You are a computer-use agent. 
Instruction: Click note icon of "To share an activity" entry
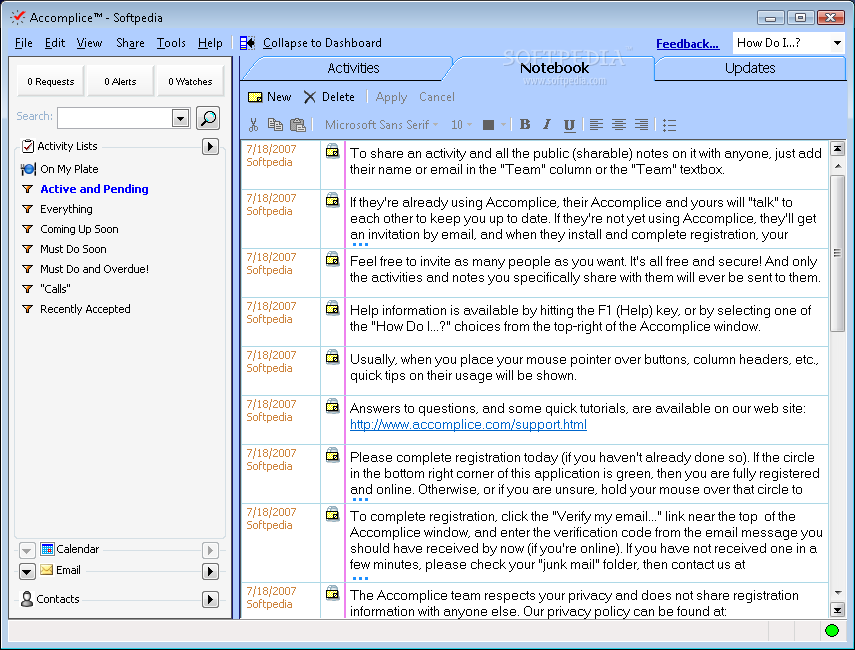[x=332, y=151]
